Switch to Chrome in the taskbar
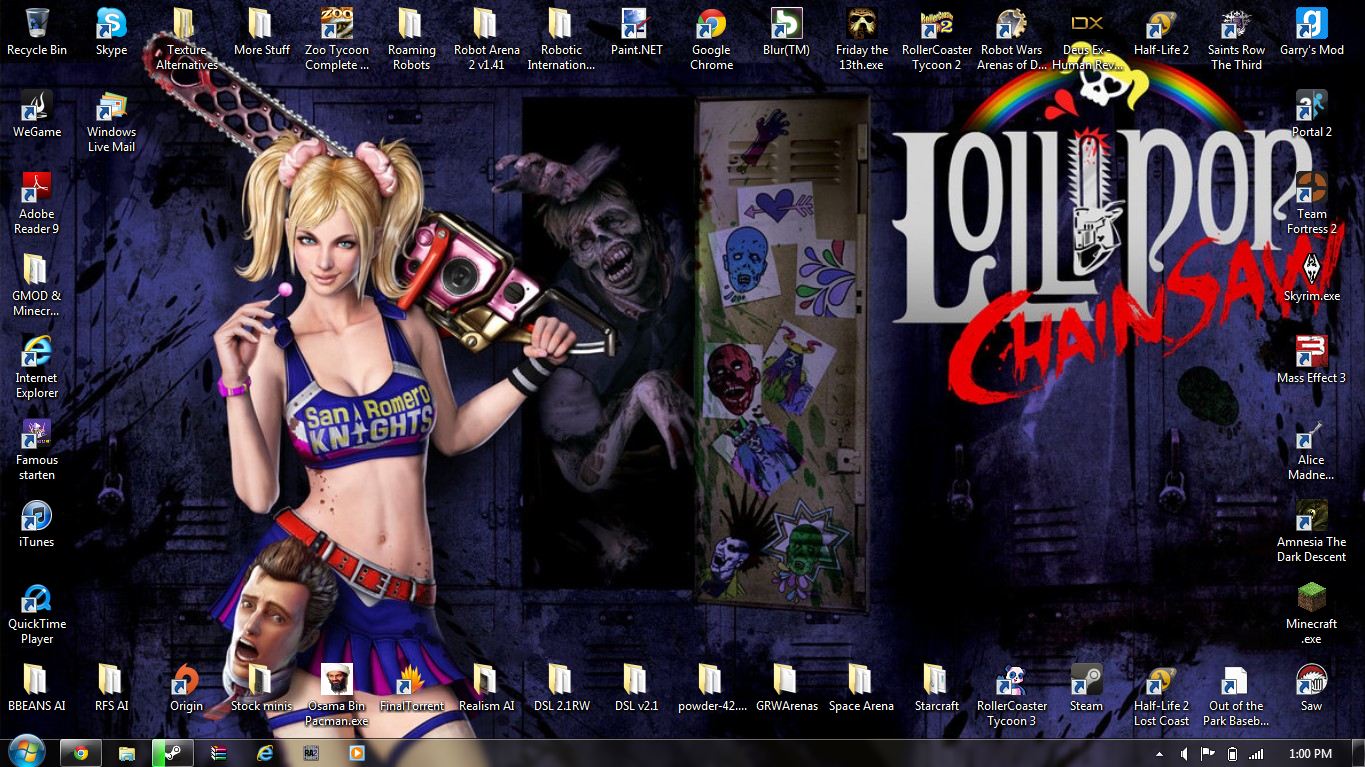The width and height of the screenshot is (1365, 767). [x=80, y=753]
